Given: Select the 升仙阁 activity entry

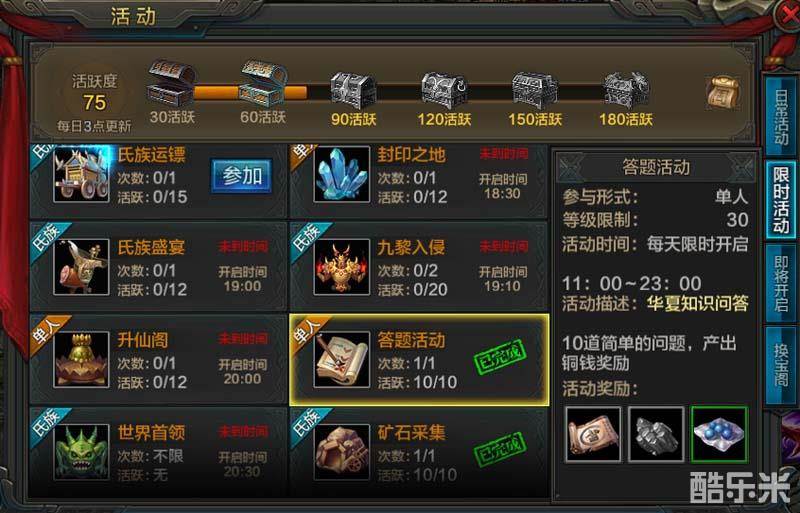Looking at the screenshot, I should click(159, 360).
